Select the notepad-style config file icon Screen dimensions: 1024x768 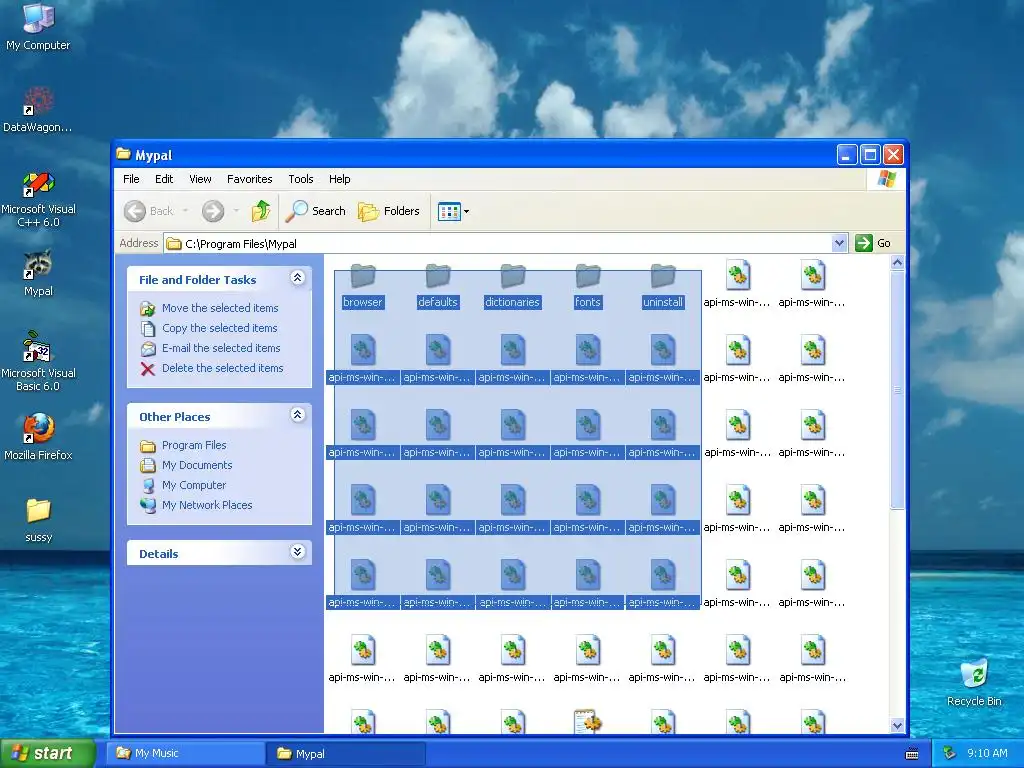pyautogui.click(x=588, y=721)
